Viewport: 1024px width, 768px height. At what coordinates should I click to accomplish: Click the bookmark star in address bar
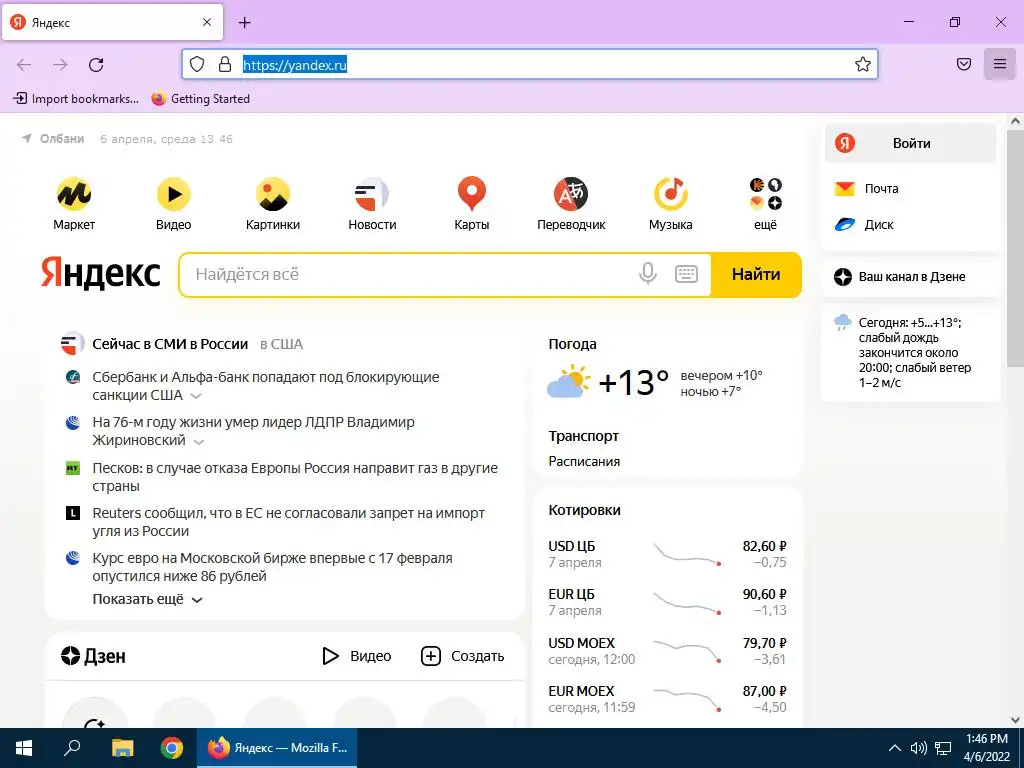863,64
